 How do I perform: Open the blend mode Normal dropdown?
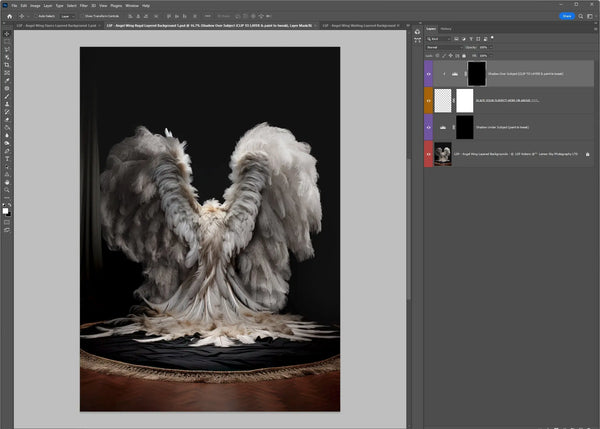click(443, 47)
